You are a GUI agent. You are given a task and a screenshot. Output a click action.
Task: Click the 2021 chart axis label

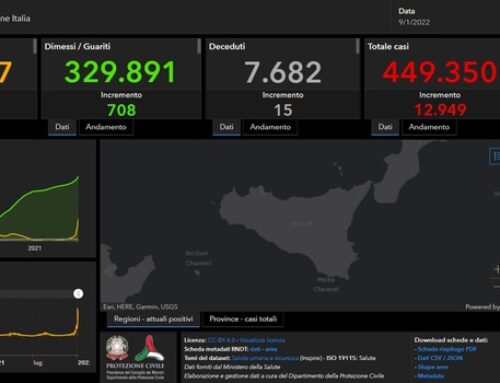pos(35,248)
